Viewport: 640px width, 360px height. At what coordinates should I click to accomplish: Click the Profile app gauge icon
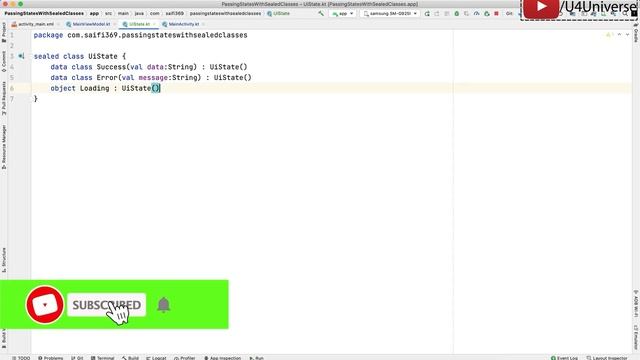[476, 13]
